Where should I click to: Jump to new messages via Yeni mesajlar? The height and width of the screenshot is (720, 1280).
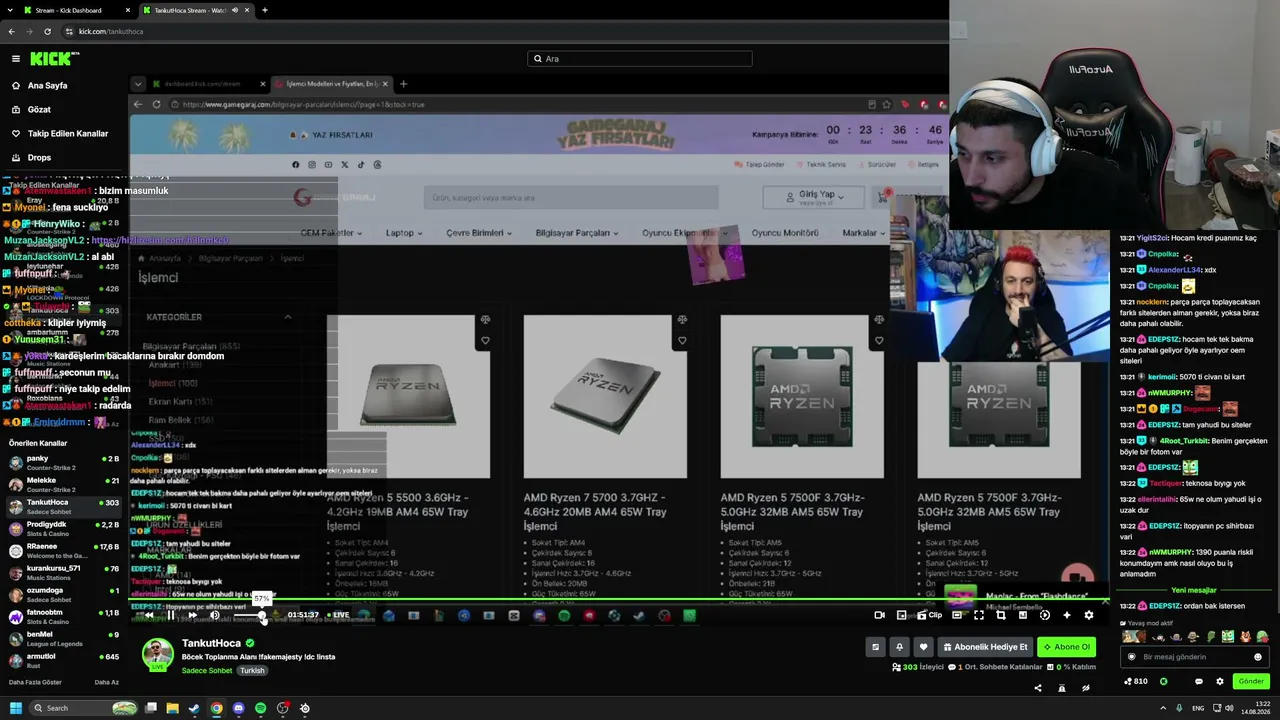(x=1194, y=590)
